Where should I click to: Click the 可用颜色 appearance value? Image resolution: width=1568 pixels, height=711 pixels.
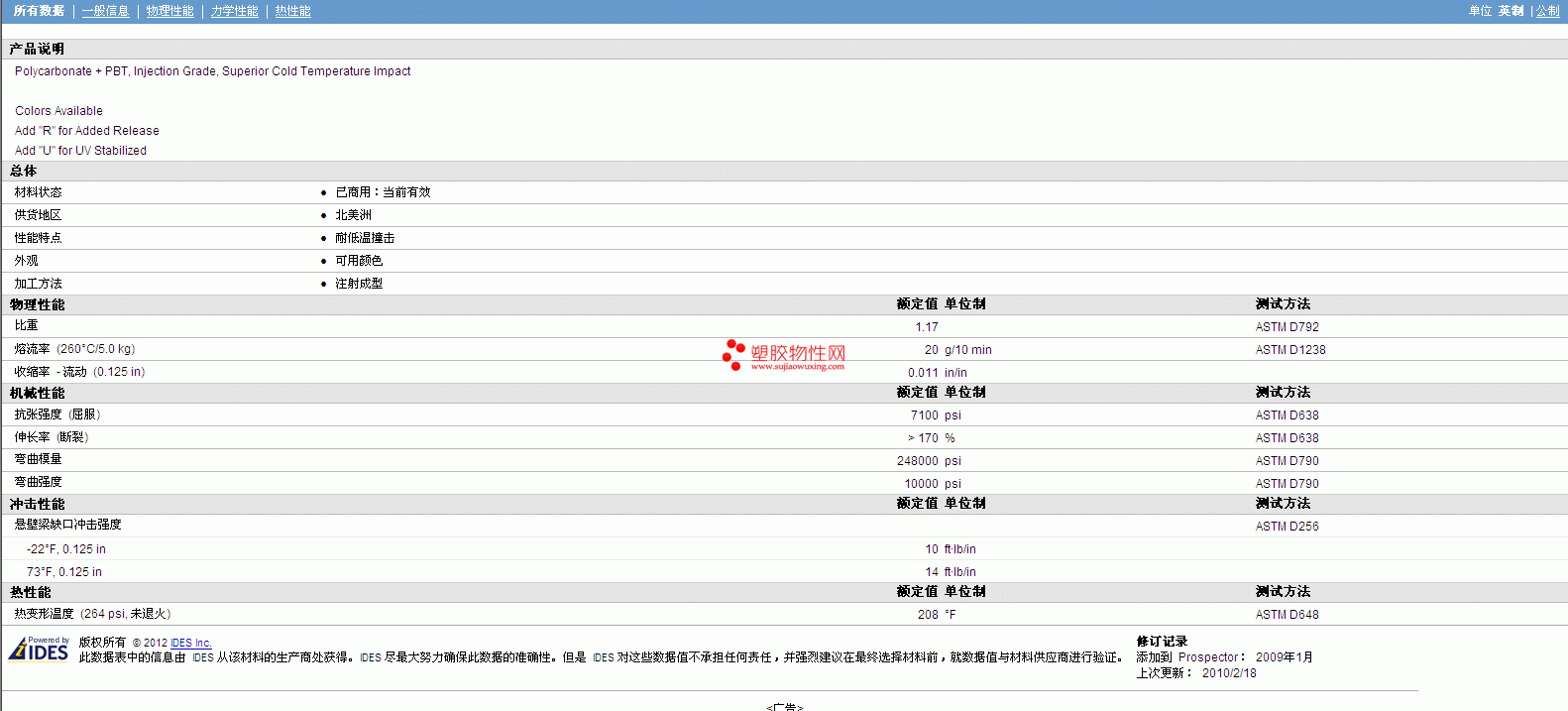(359, 261)
